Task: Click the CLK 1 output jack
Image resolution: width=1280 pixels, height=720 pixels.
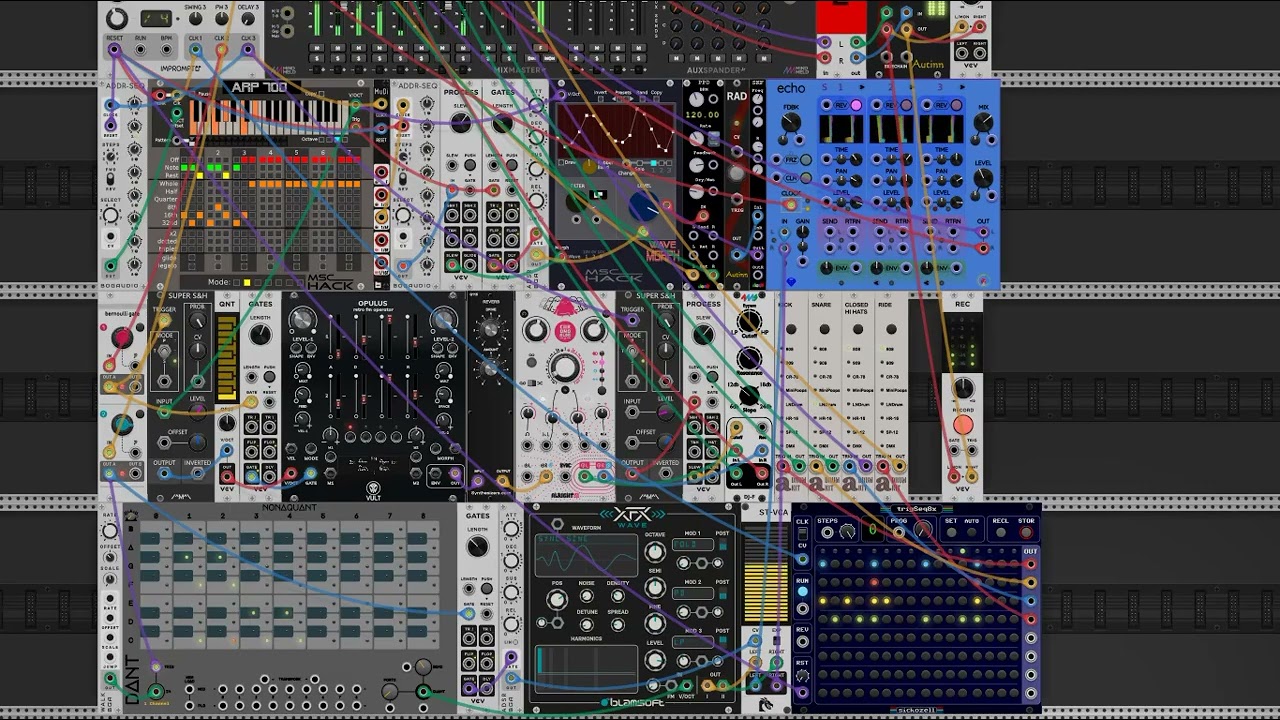Action: [196, 49]
